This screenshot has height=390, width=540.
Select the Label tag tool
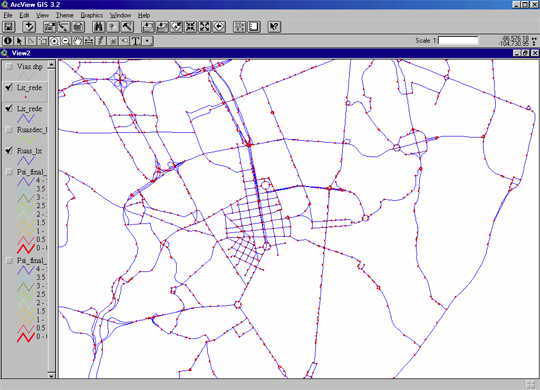point(124,41)
